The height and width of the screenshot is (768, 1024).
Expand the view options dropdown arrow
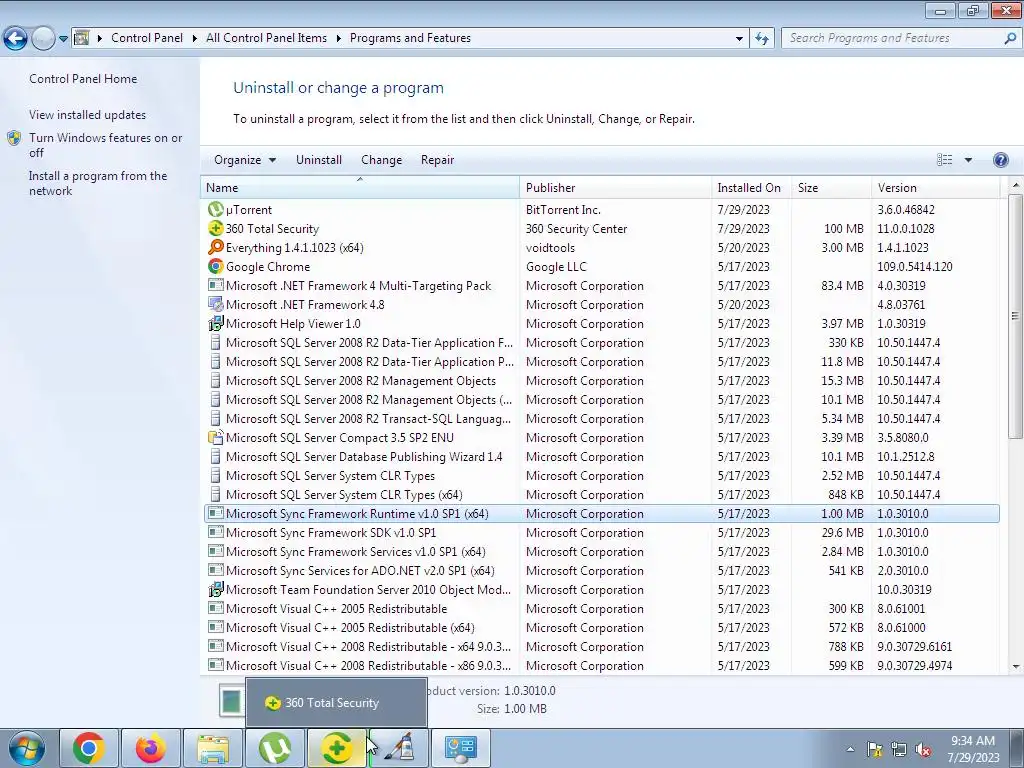[x=968, y=160]
